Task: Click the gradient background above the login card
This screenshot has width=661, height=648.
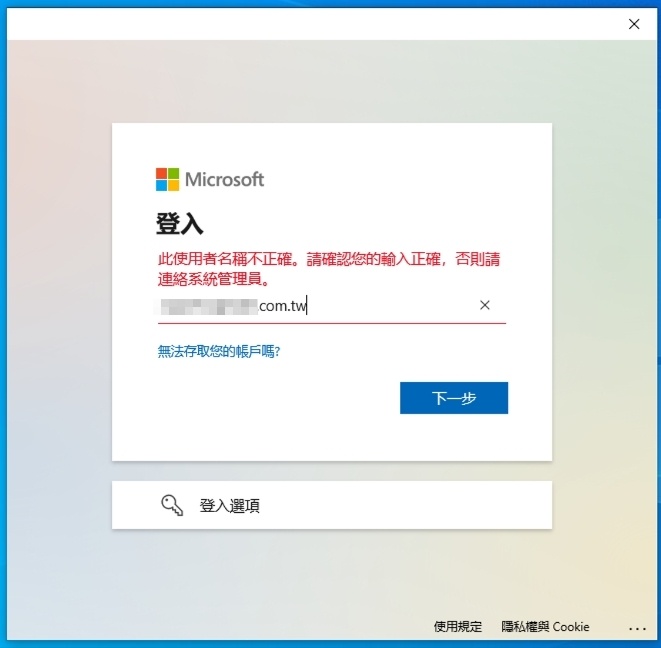Action: pos(332,80)
